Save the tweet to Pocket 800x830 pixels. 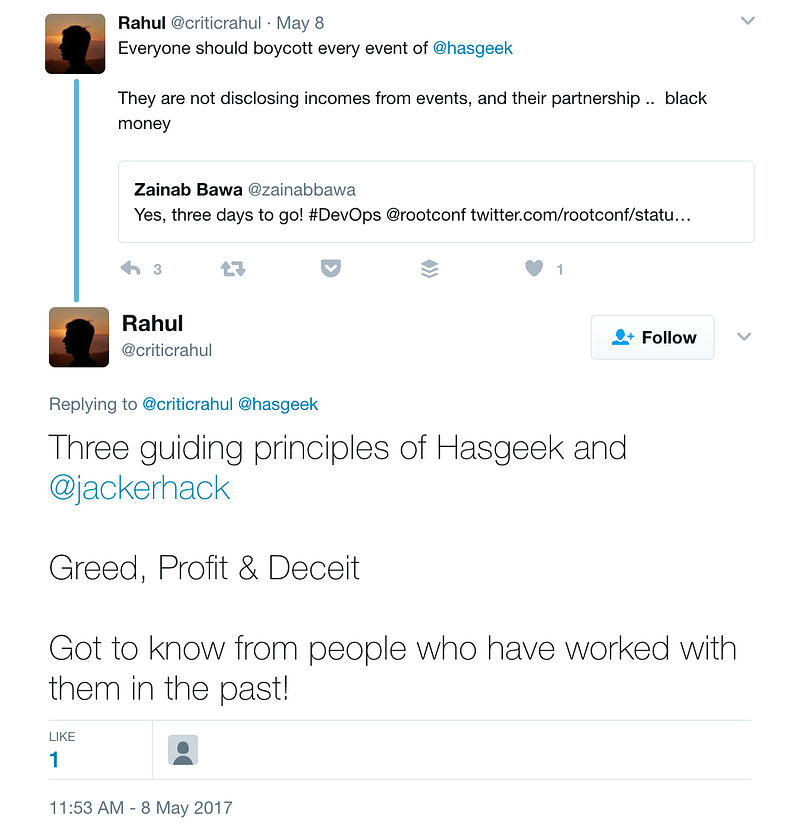330,268
